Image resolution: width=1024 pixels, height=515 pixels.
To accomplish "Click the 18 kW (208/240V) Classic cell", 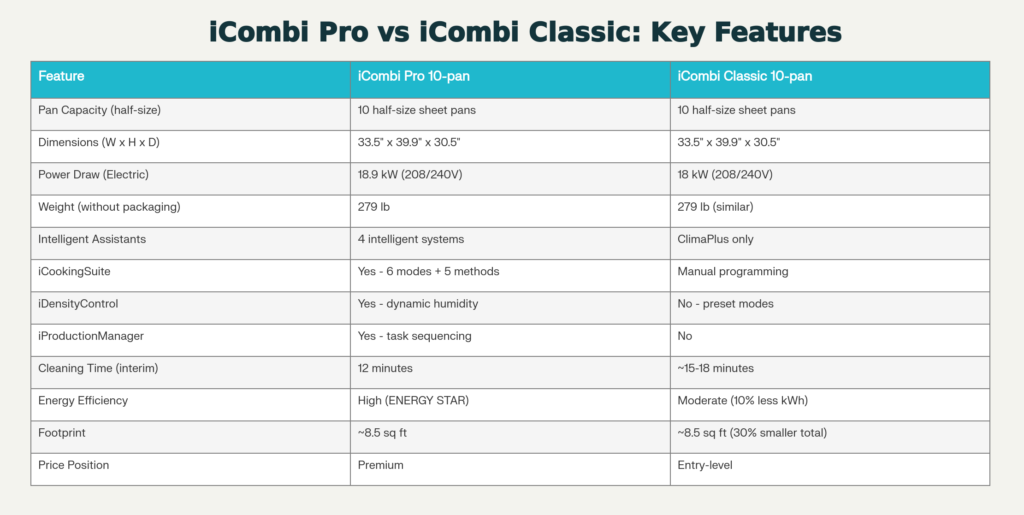I will click(725, 175).
